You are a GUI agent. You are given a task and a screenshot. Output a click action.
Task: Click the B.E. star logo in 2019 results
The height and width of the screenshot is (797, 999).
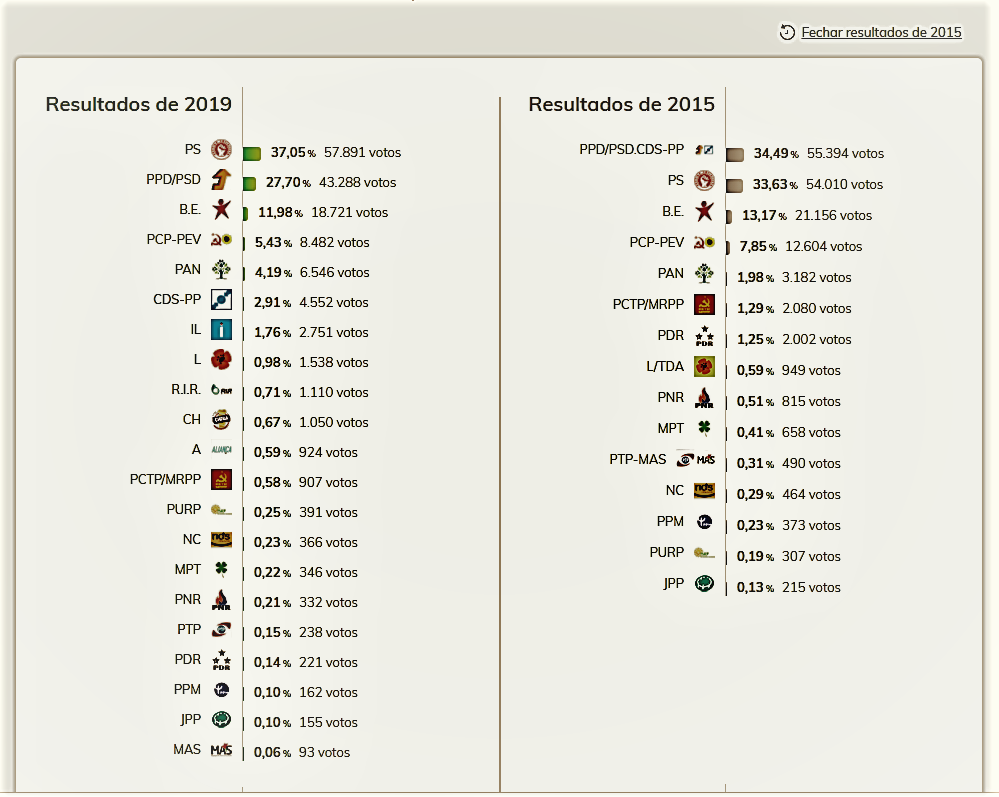[x=221, y=211]
